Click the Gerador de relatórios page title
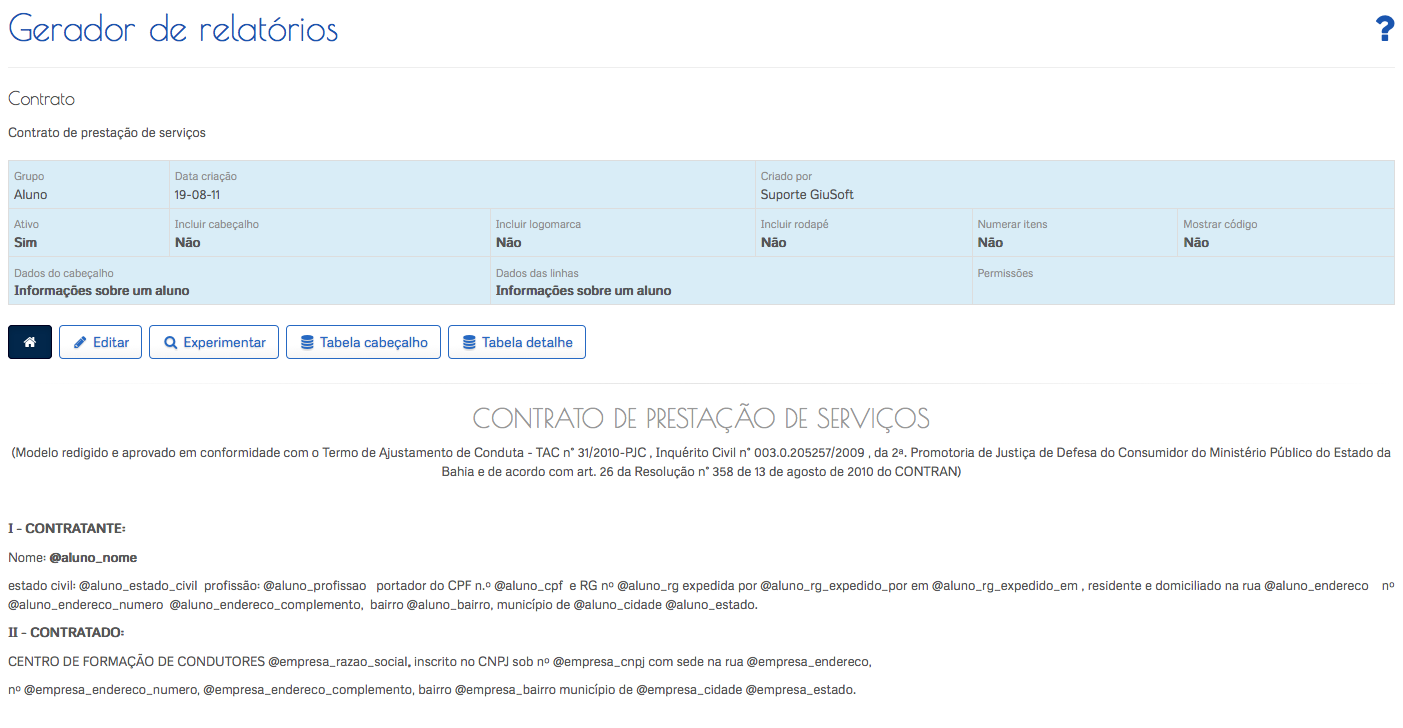 pyautogui.click(x=173, y=30)
